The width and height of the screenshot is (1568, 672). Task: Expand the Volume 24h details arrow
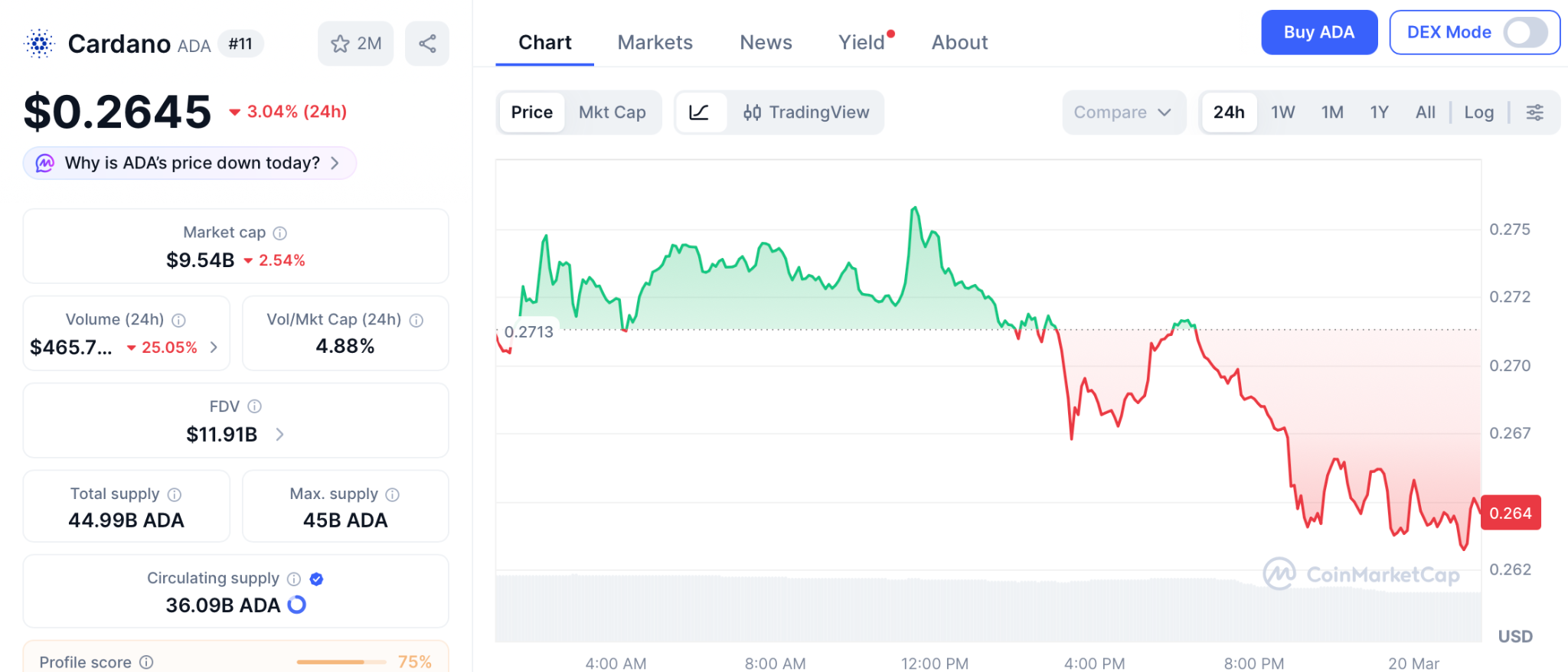pos(214,347)
